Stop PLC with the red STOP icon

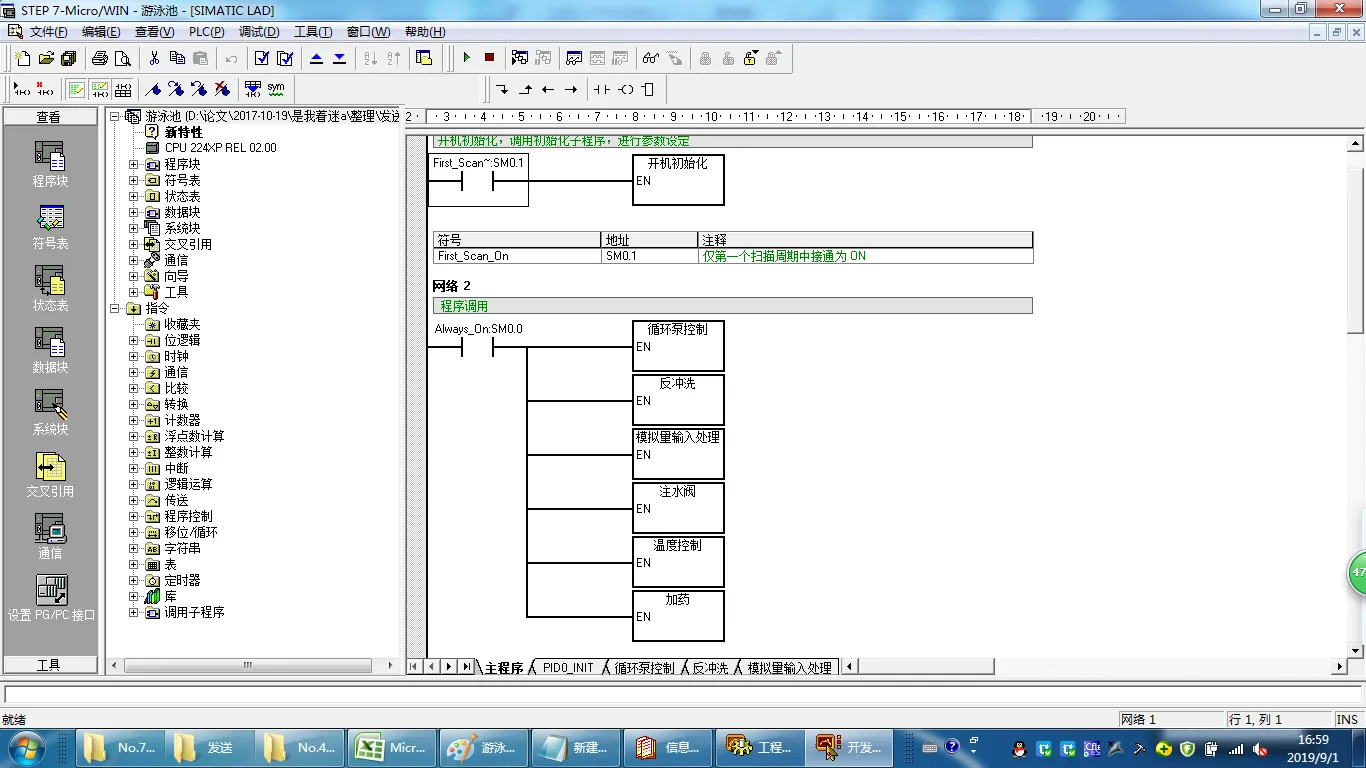click(x=489, y=58)
